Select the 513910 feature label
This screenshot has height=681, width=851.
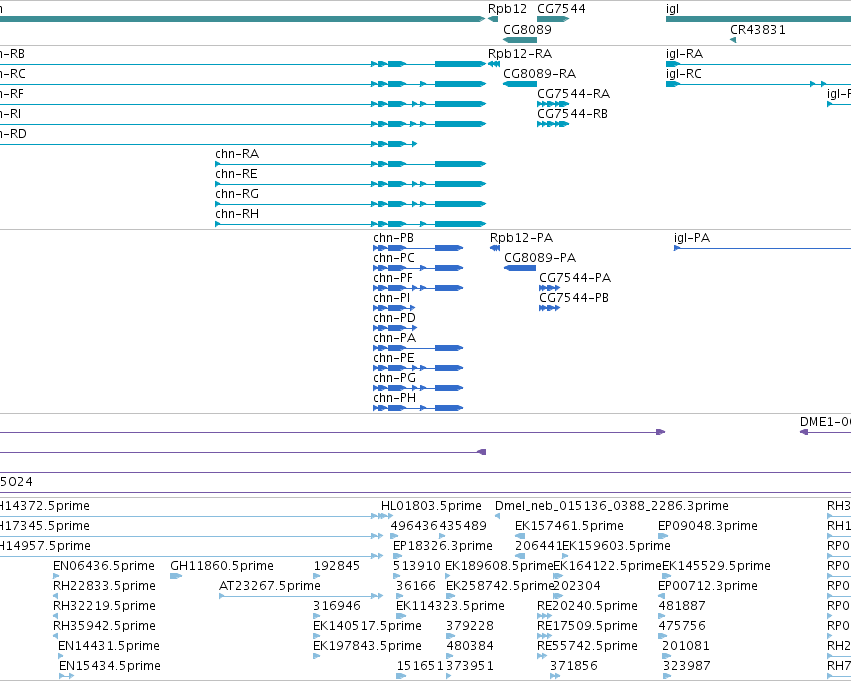coord(417,566)
